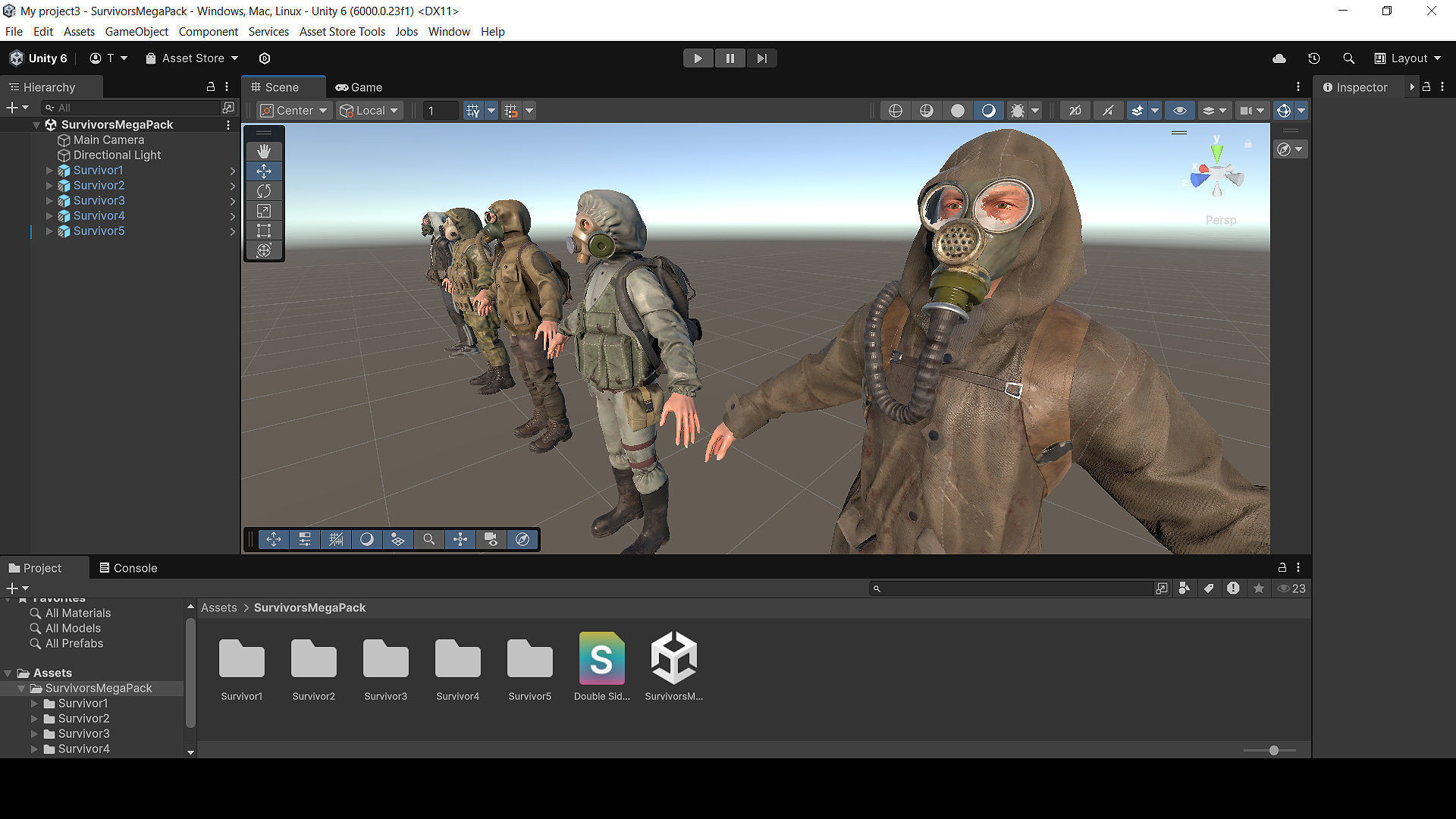The height and width of the screenshot is (819, 1456).
Task: Select Directional Light in Hierarchy
Action: (x=117, y=155)
